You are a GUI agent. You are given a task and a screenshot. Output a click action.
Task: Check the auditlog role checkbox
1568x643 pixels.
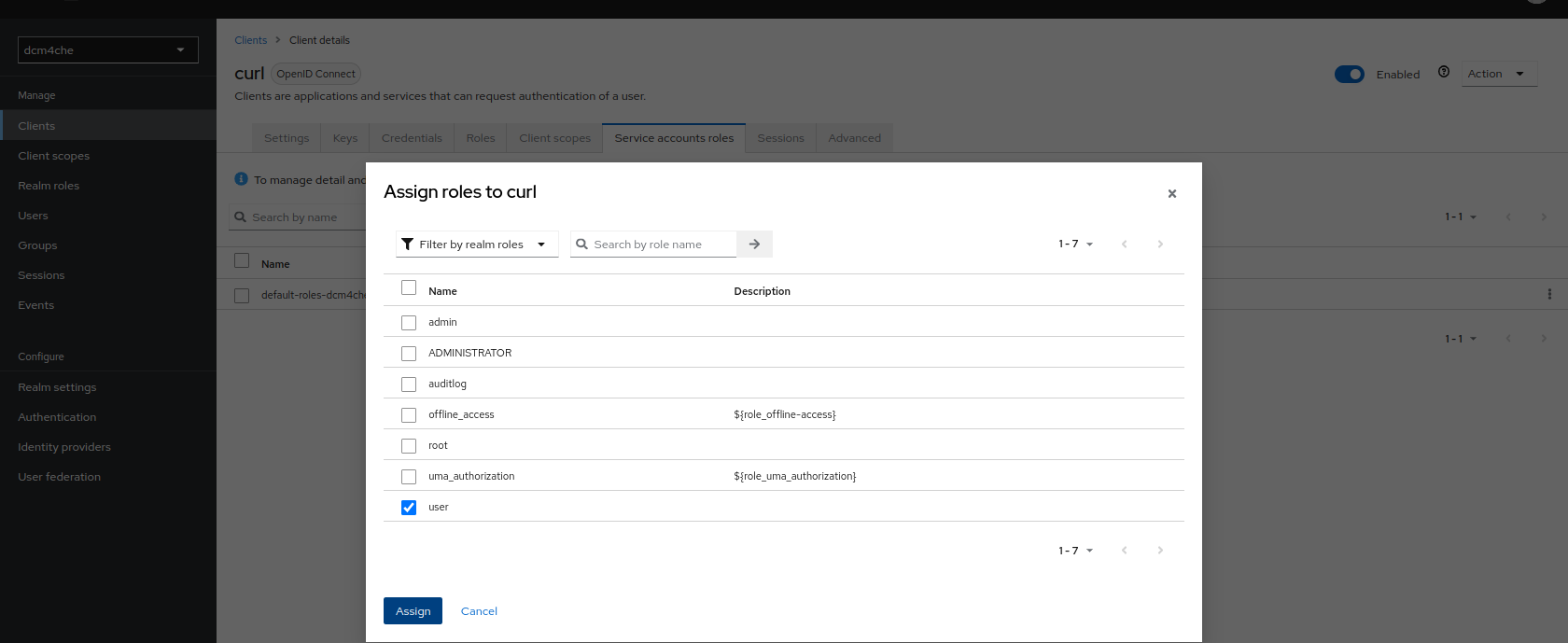tap(409, 384)
